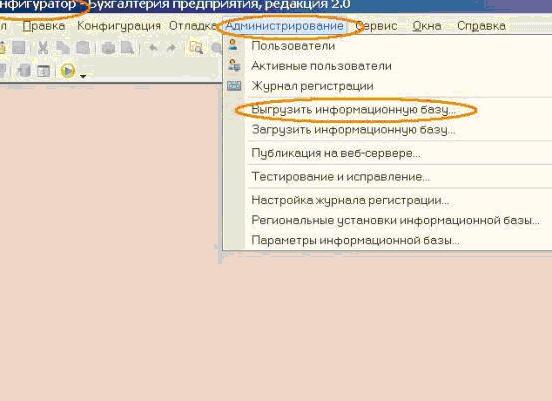
Task: Open the Справка menu
Action: pos(481,26)
